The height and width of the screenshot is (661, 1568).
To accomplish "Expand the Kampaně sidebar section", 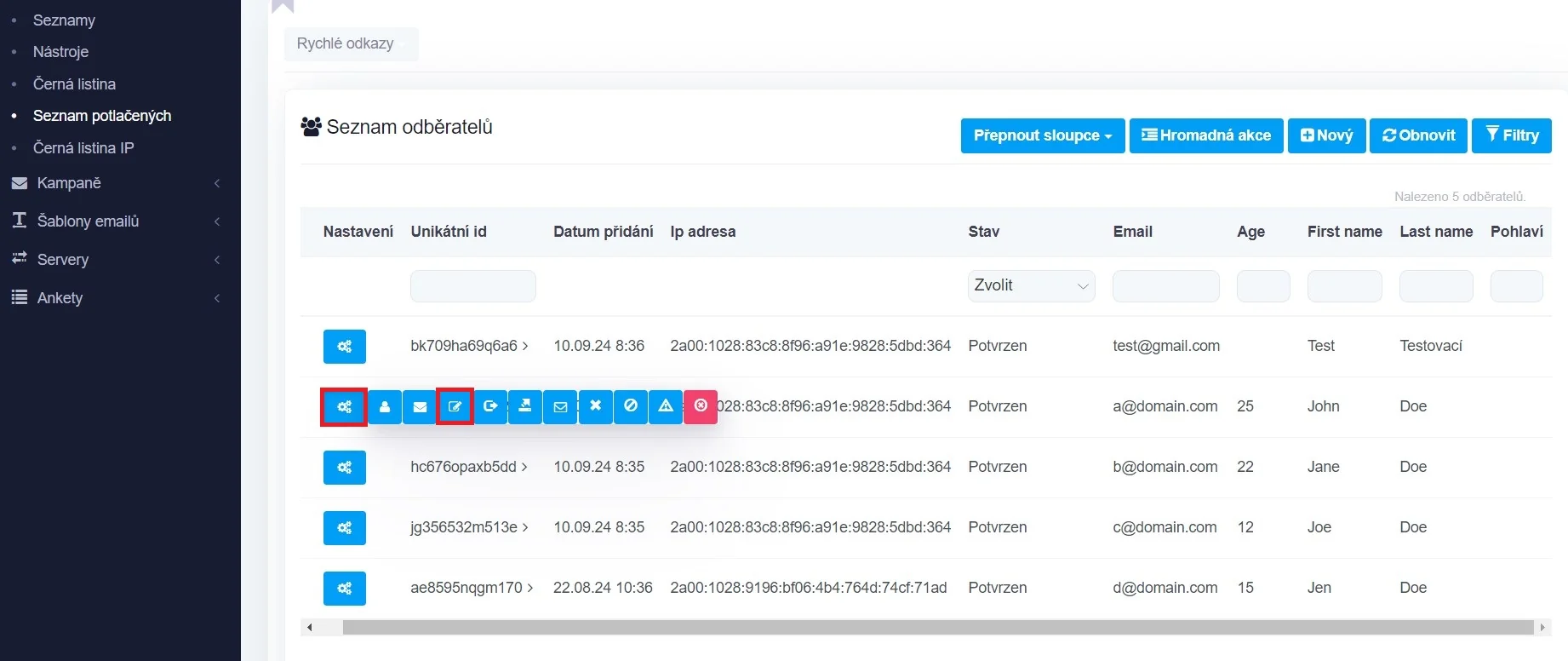I will [69, 183].
